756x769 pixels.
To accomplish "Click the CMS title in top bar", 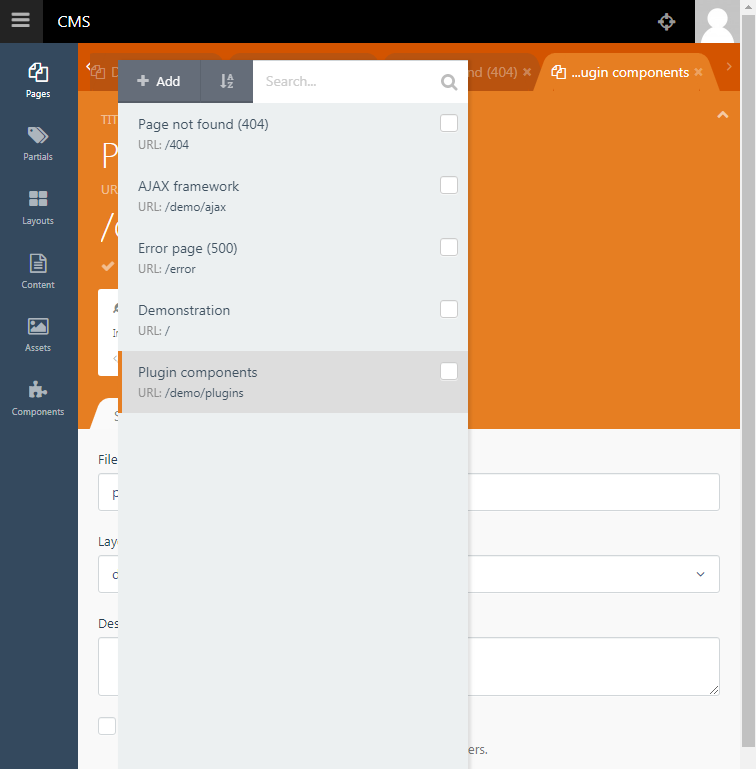I will 74,22.
